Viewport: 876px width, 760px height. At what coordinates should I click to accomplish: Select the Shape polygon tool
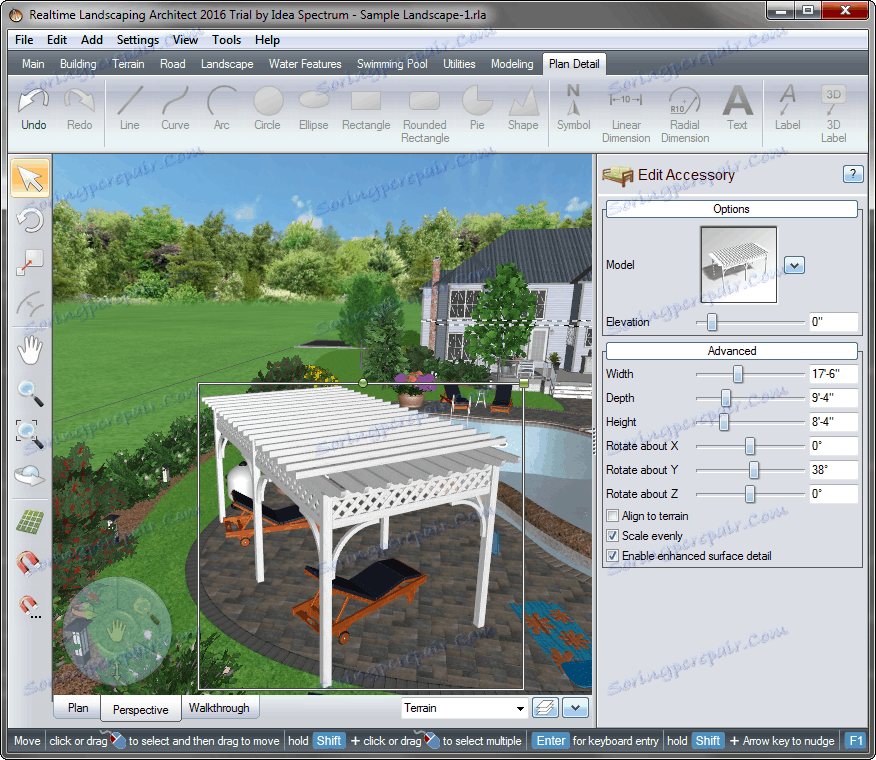(523, 110)
